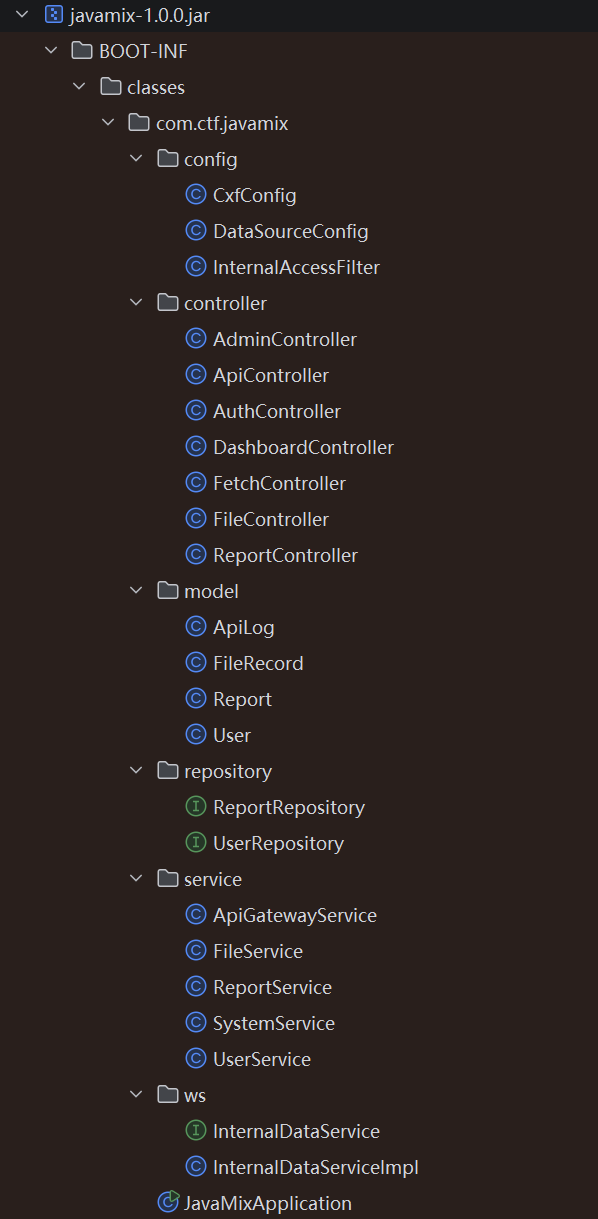This screenshot has width=598, height=1219.
Task: Open the UserRepository interface
Action: click(278, 843)
